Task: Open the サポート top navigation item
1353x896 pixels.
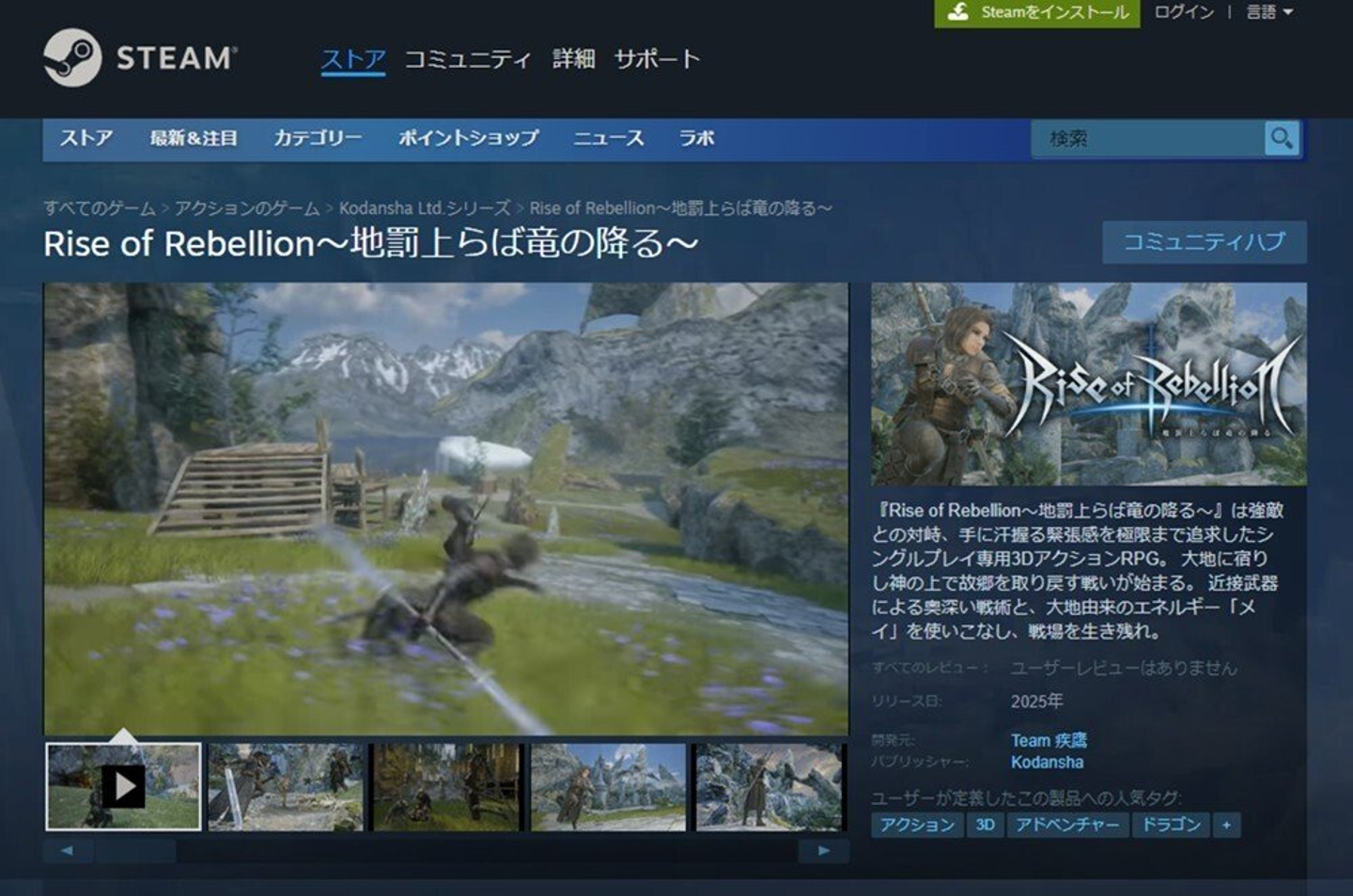Action: (657, 59)
